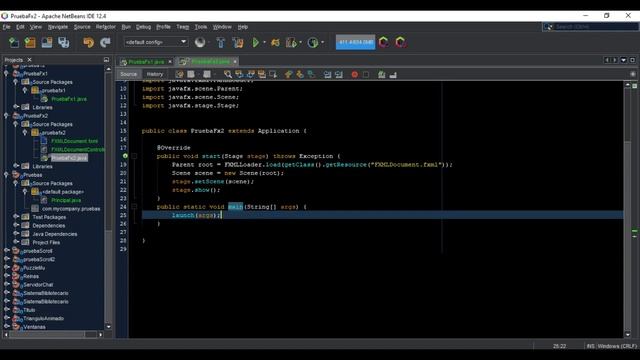Viewport: 640px width, 360px height.
Task: Switch to the History view tab
Action: tap(155, 74)
